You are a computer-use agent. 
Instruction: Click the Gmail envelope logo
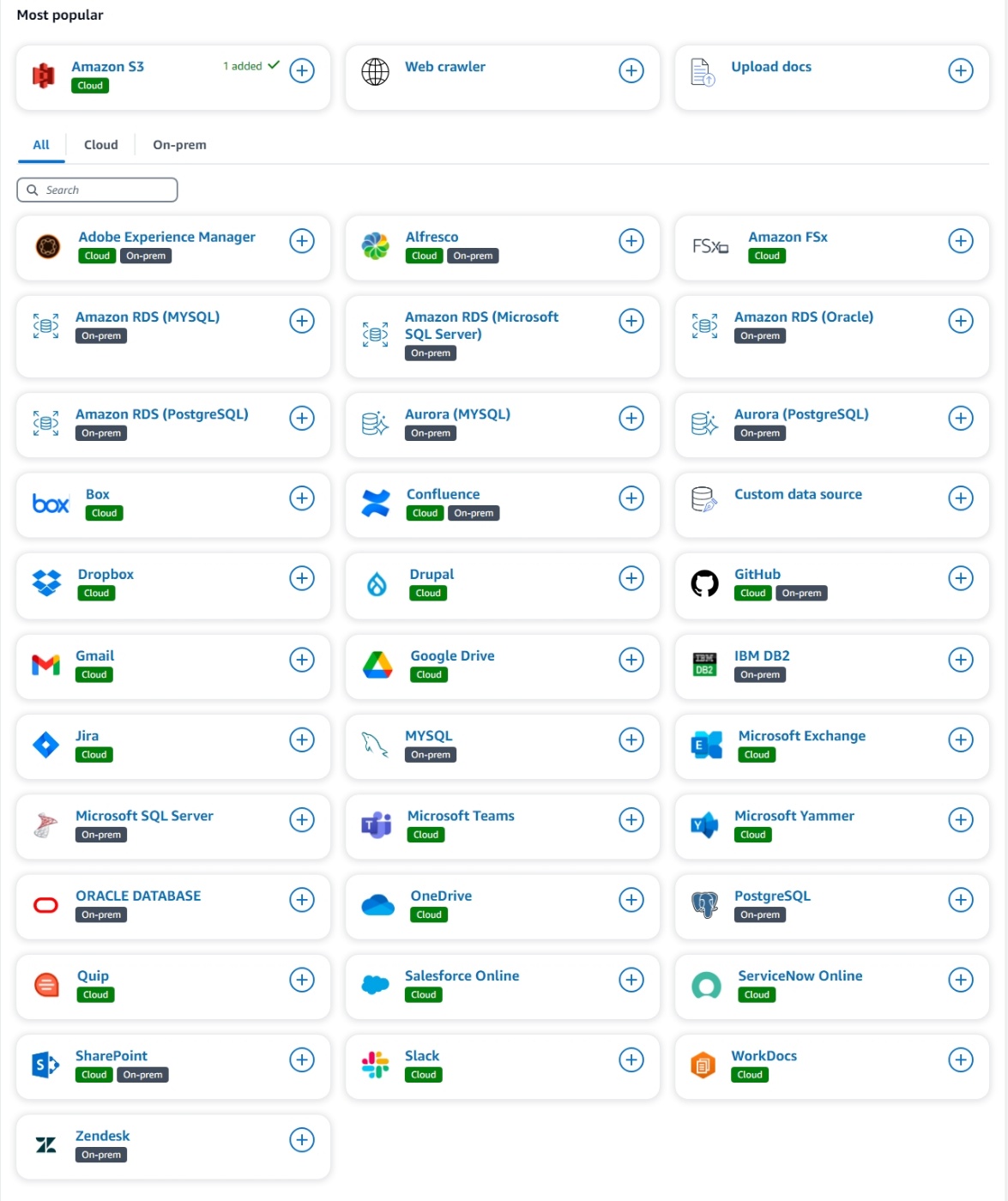click(46, 665)
